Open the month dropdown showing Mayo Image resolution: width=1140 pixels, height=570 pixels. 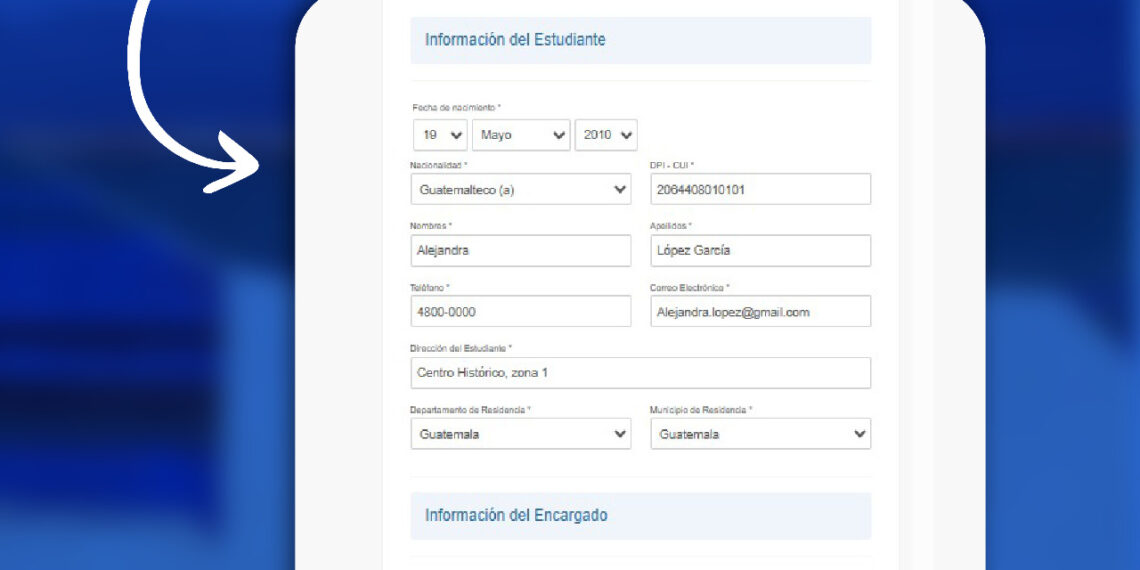point(520,135)
